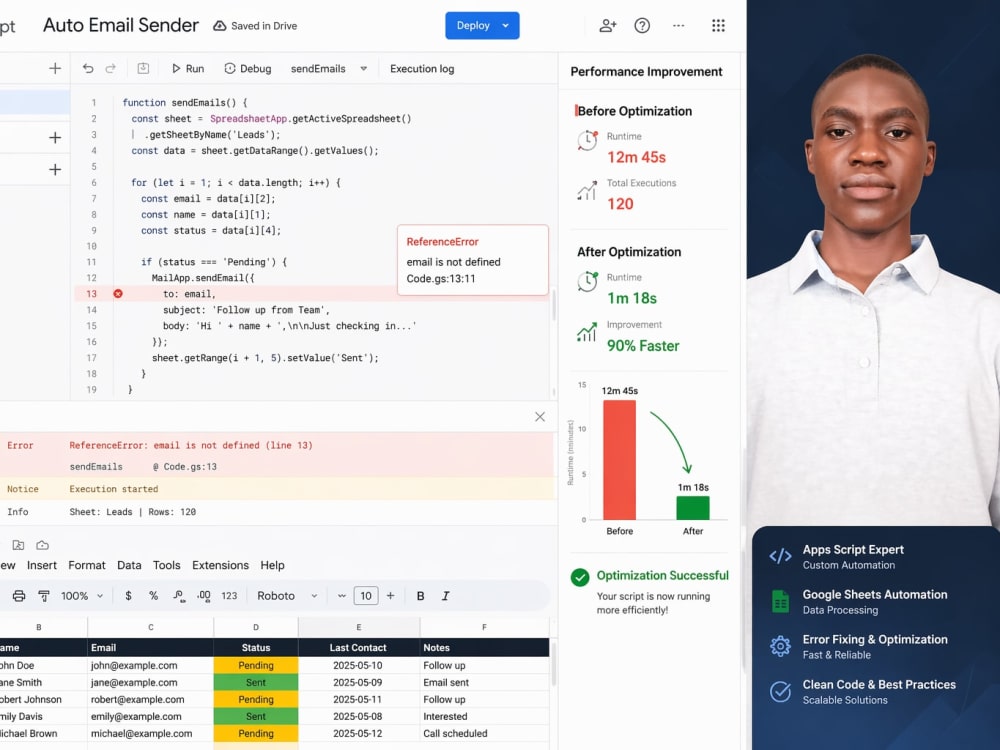Viewport: 1000px width, 750px height.
Task: Open the Data menu
Action: coord(129,565)
